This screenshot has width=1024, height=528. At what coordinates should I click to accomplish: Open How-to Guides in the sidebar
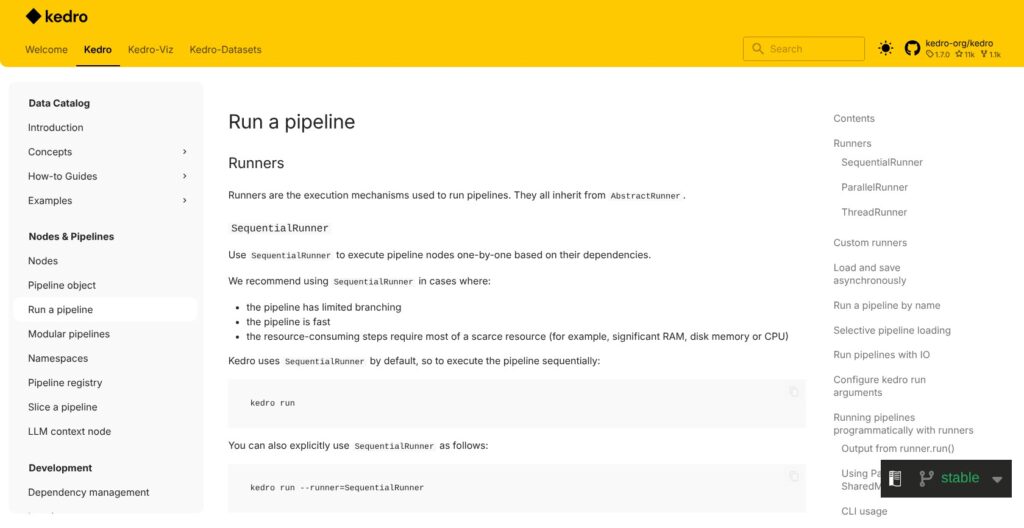click(62, 176)
